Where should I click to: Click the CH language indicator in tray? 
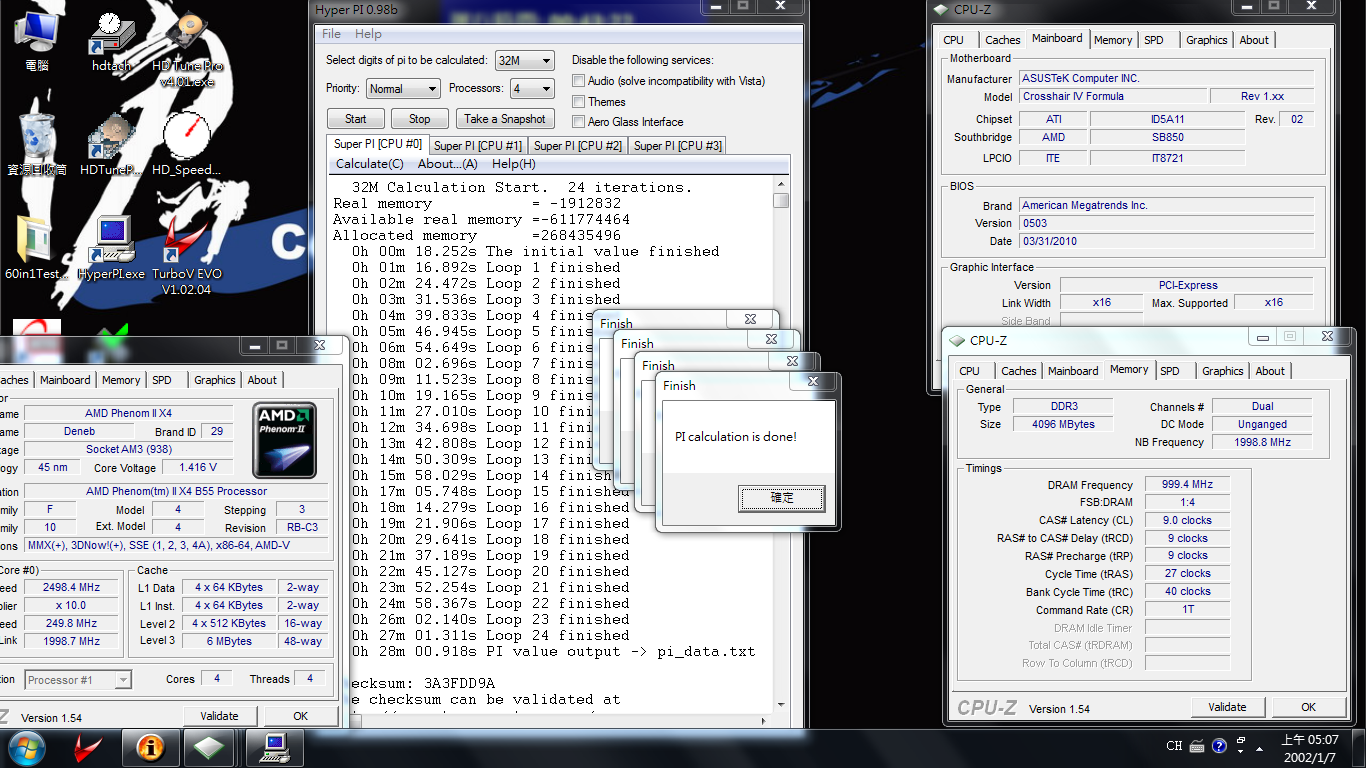point(1174,746)
